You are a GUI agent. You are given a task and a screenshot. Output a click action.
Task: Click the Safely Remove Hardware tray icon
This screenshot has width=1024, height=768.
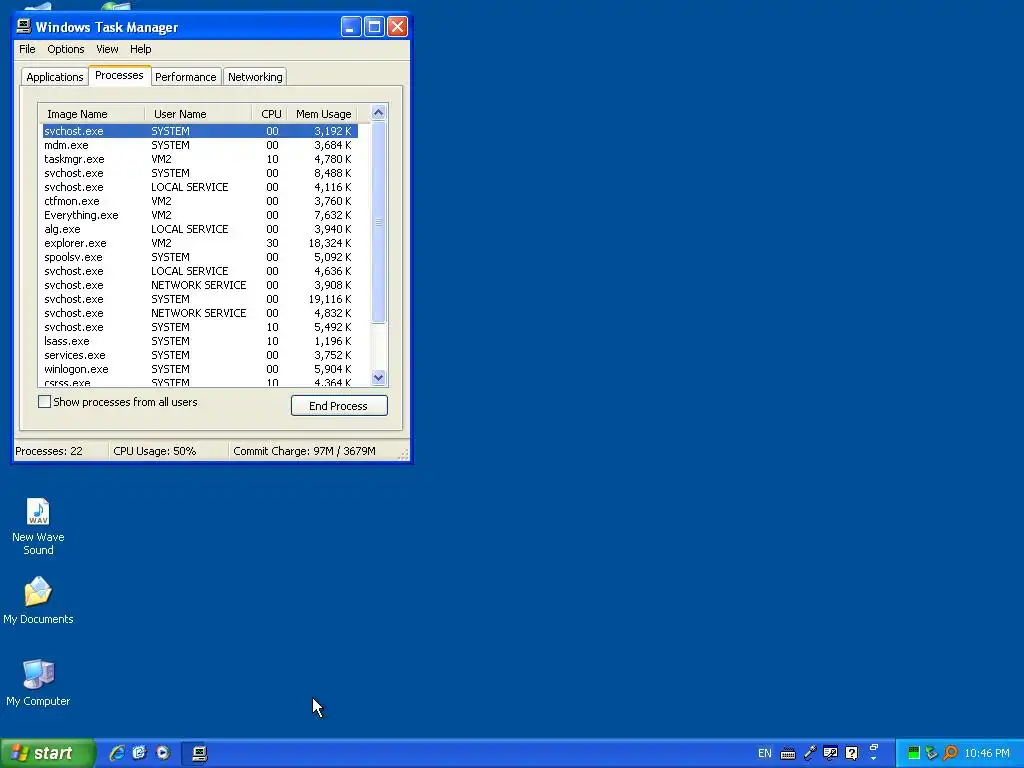tap(931, 753)
